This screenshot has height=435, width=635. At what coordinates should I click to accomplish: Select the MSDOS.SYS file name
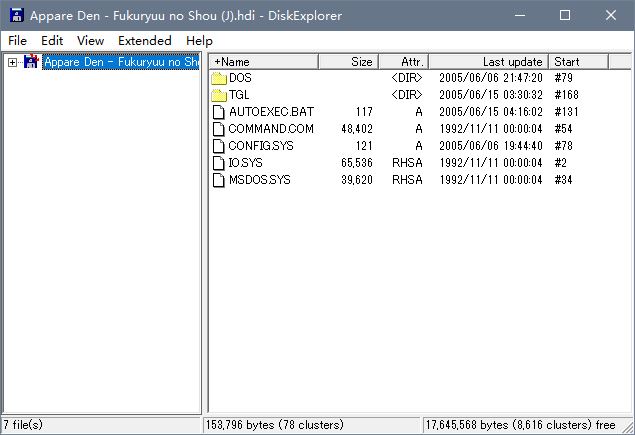(260, 180)
